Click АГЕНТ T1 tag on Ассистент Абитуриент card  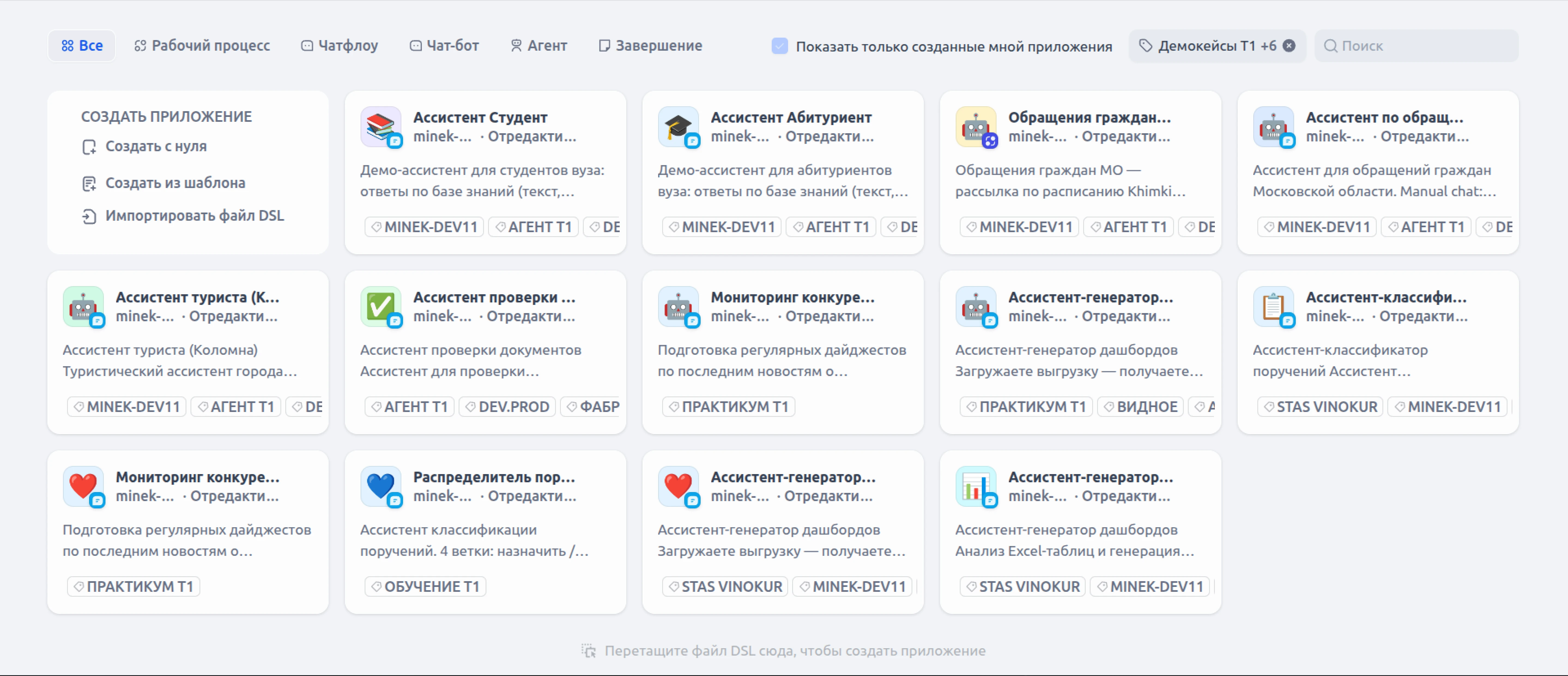point(831,227)
